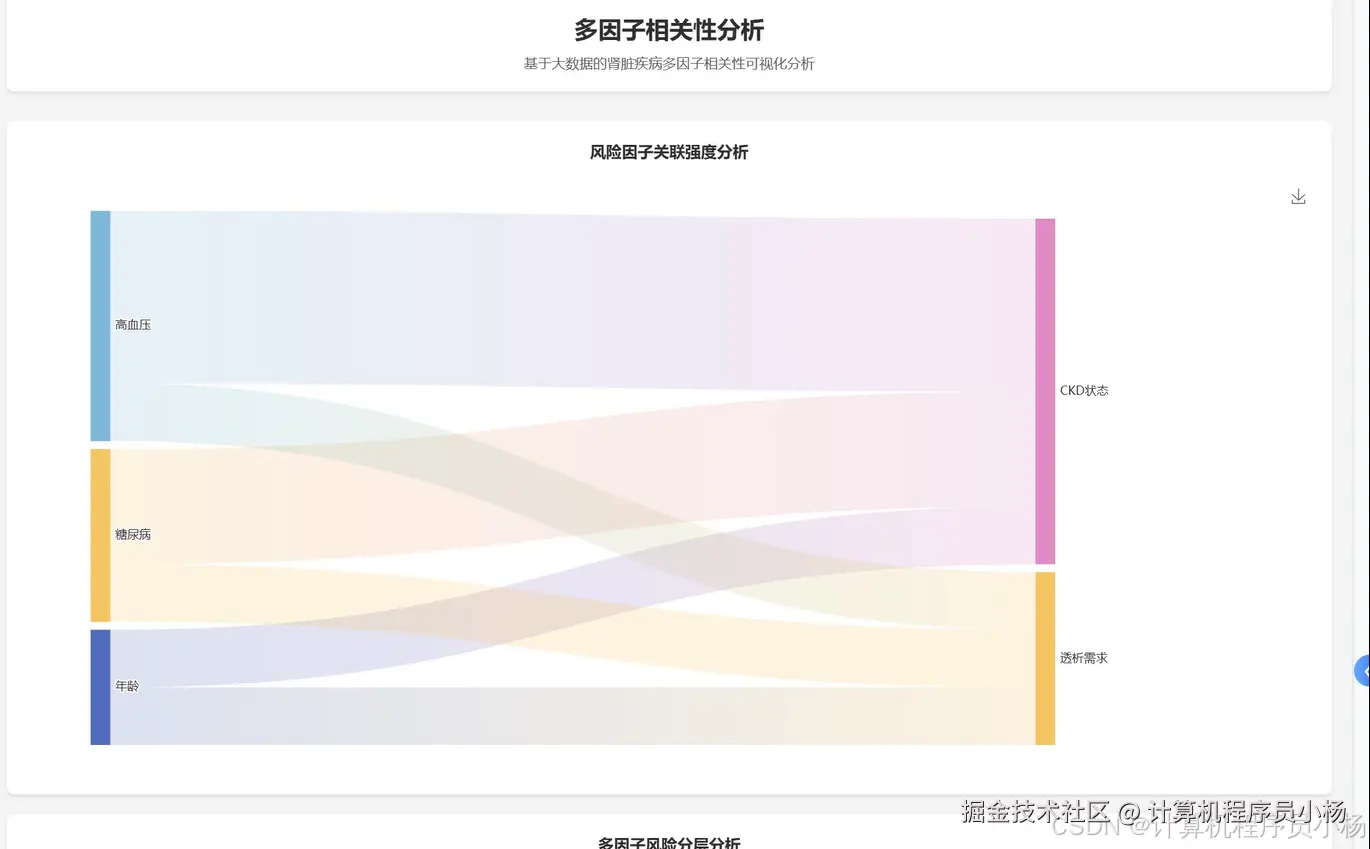Select the CKD状态 node label
Screen dimensions: 1370x849
point(1084,390)
